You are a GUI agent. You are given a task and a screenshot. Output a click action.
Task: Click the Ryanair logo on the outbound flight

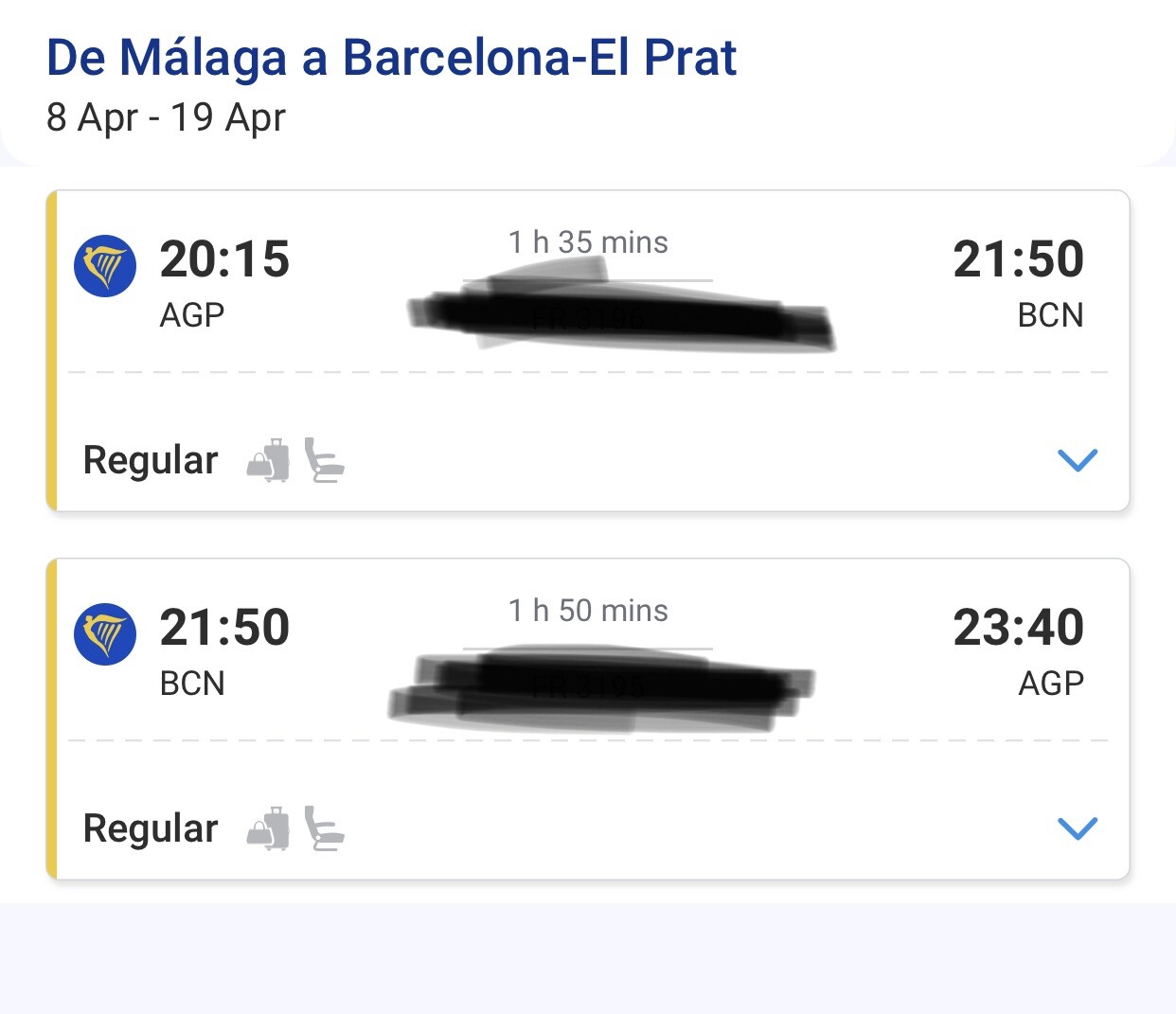(105, 265)
